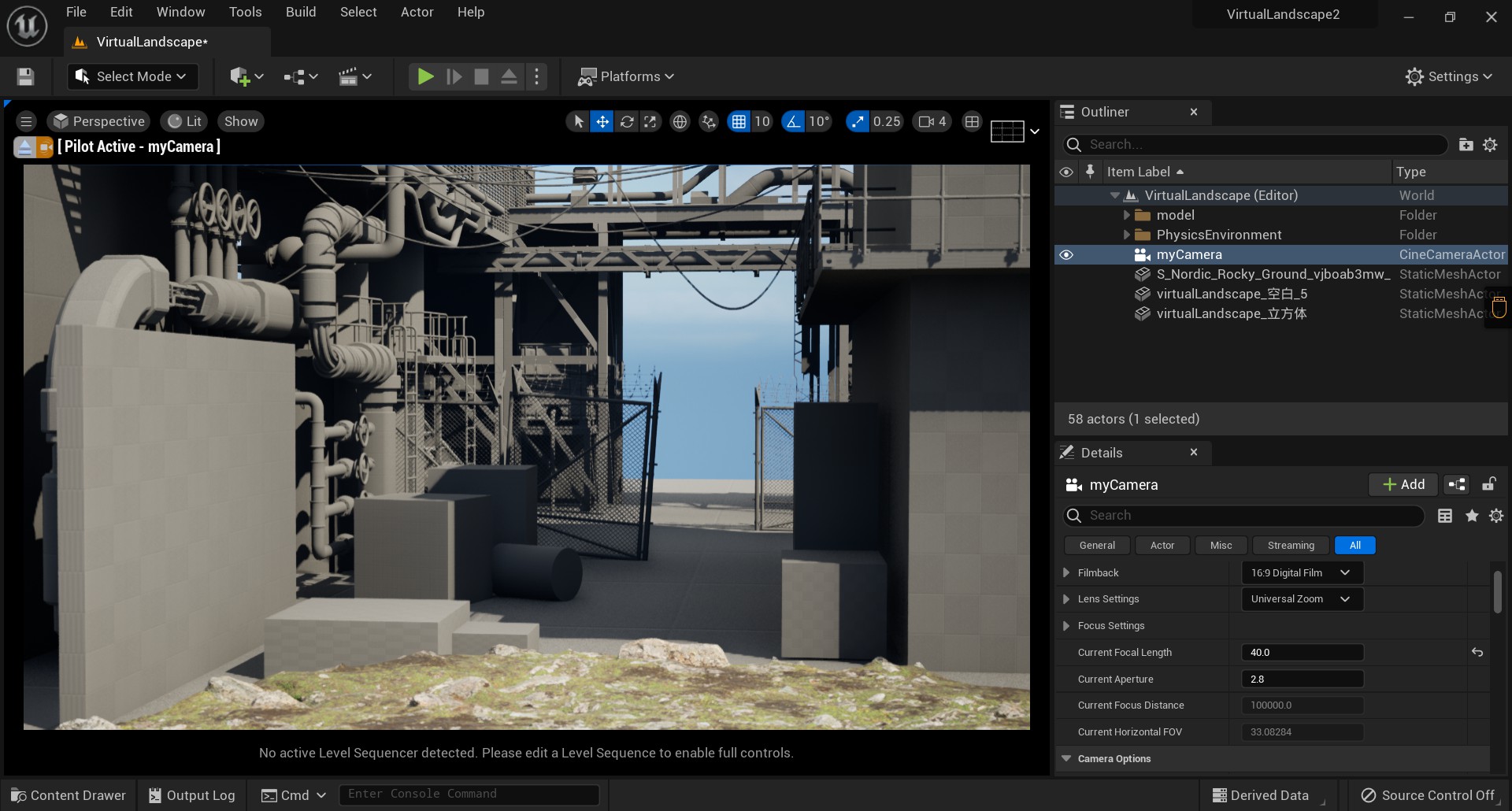1512x811 pixels.
Task: Switch to the Actor filter tab
Action: click(1162, 546)
